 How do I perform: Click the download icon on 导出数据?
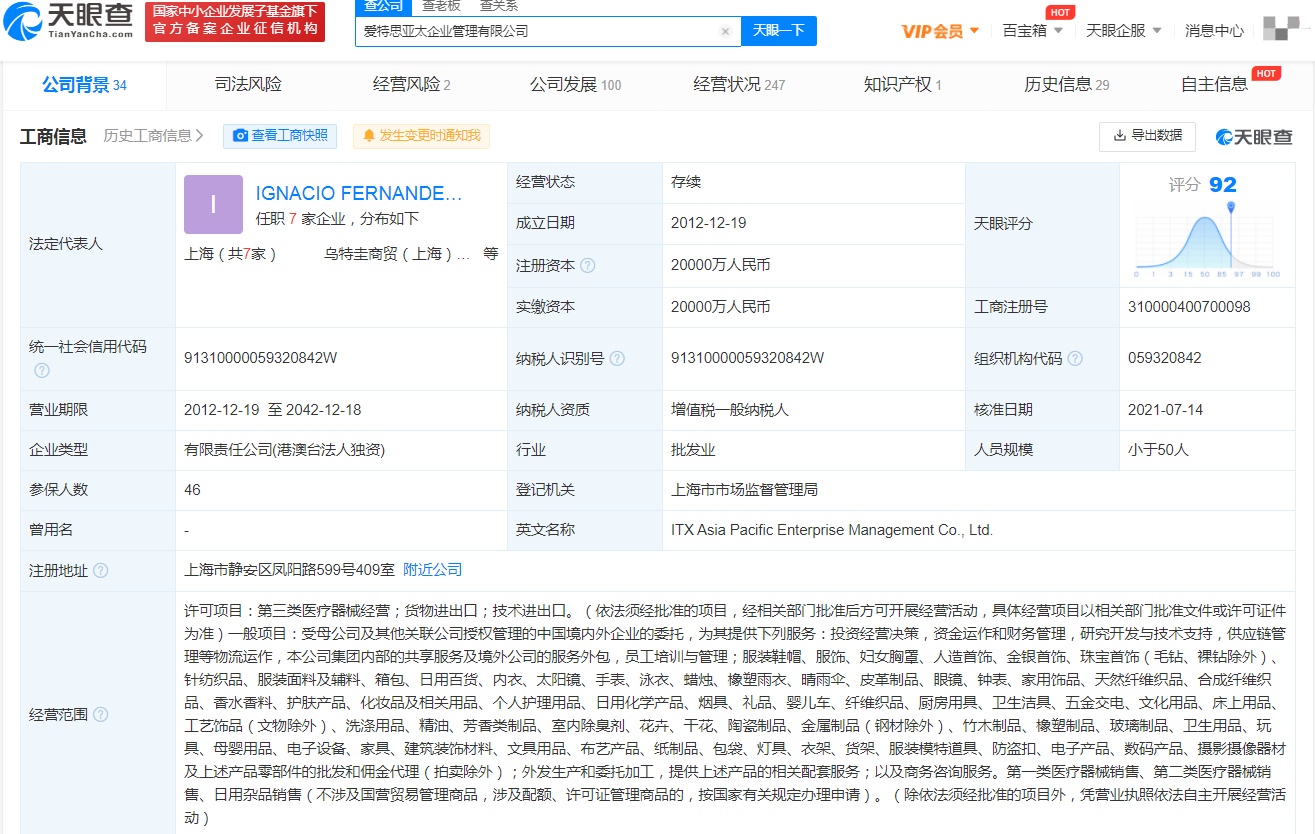[1119, 136]
